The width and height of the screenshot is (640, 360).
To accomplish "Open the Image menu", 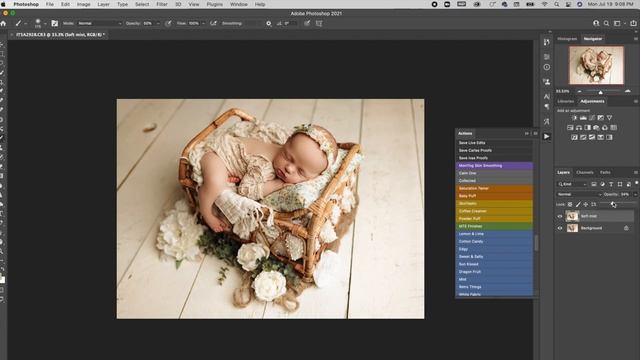I will coord(84,4).
